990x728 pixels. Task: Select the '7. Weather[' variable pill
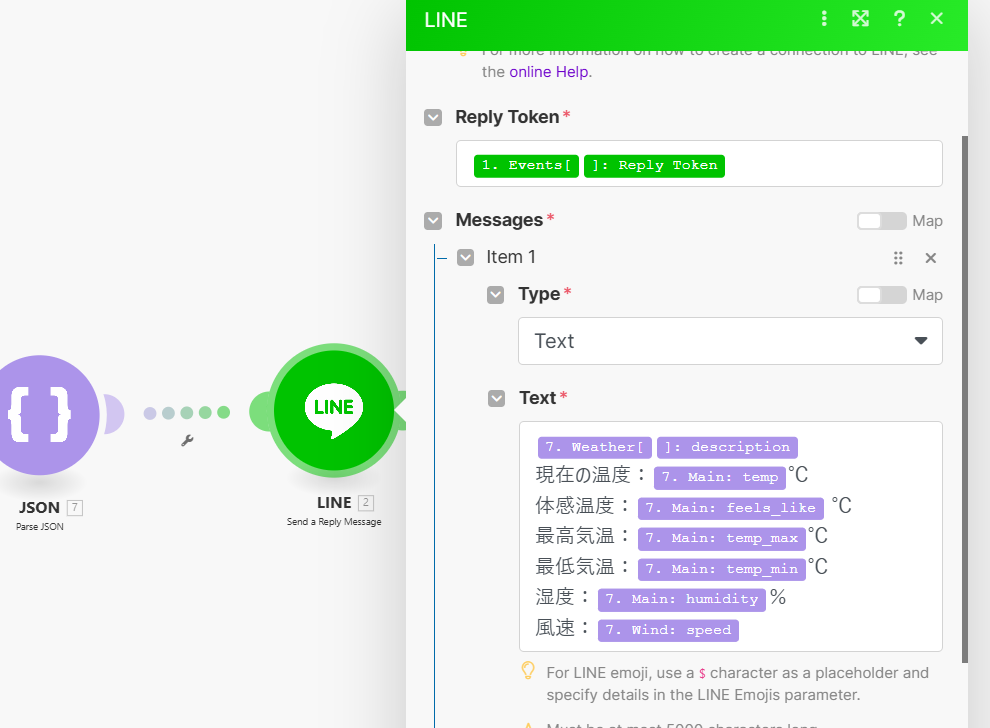coord(595,447)
